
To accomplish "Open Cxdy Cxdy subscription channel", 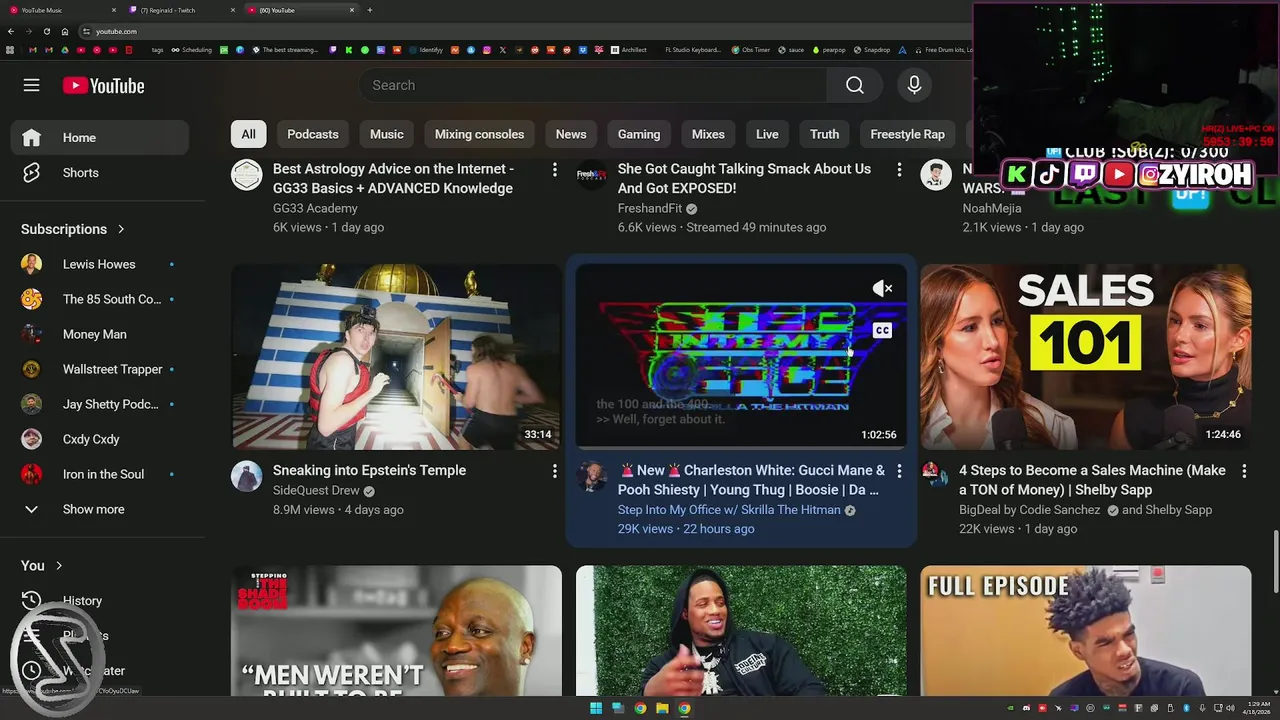I will pyautogui.click(x=100, y=439).
